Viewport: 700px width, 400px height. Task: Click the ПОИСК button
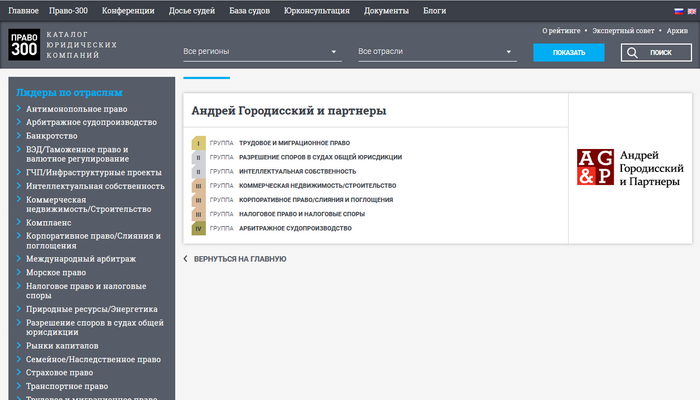(656, 53)
